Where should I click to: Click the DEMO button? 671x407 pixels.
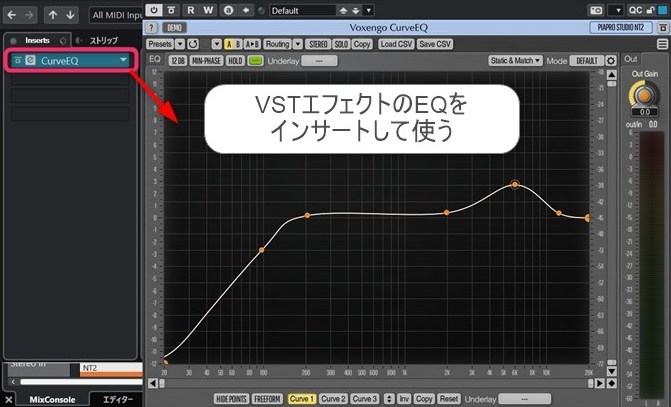[174, 28]
